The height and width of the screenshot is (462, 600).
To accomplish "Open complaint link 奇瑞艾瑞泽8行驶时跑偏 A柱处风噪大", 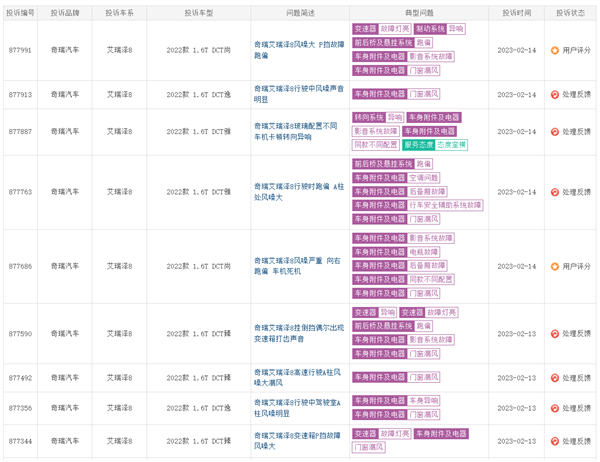I will point(299,192).
